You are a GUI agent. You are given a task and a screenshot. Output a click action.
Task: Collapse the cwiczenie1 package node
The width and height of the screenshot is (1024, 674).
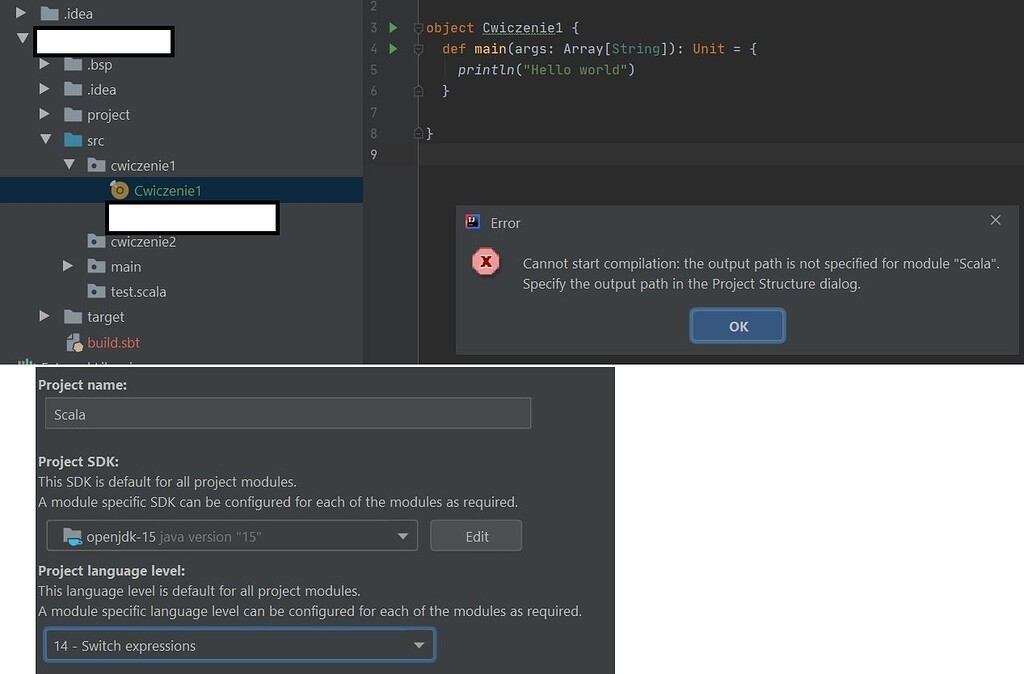coord(69,166)
